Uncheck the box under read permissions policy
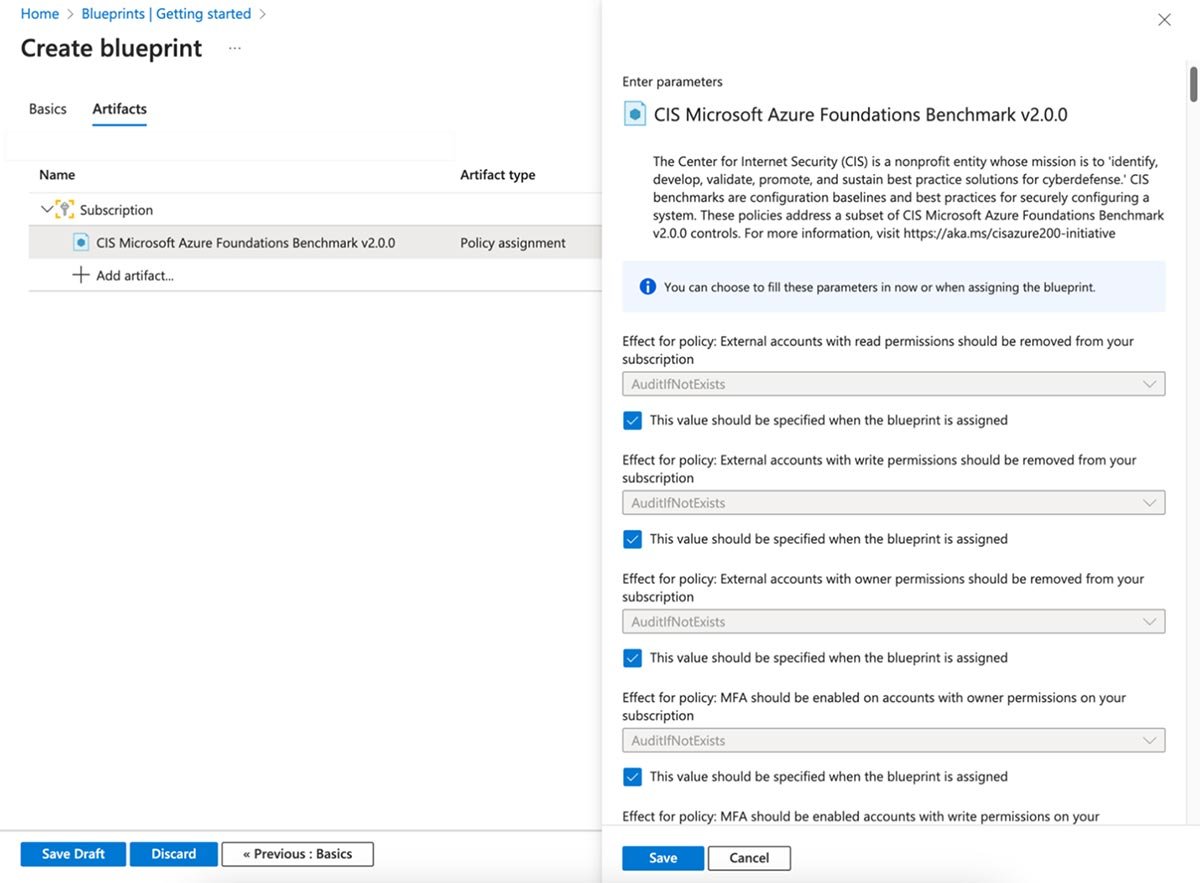 point(632,420)
